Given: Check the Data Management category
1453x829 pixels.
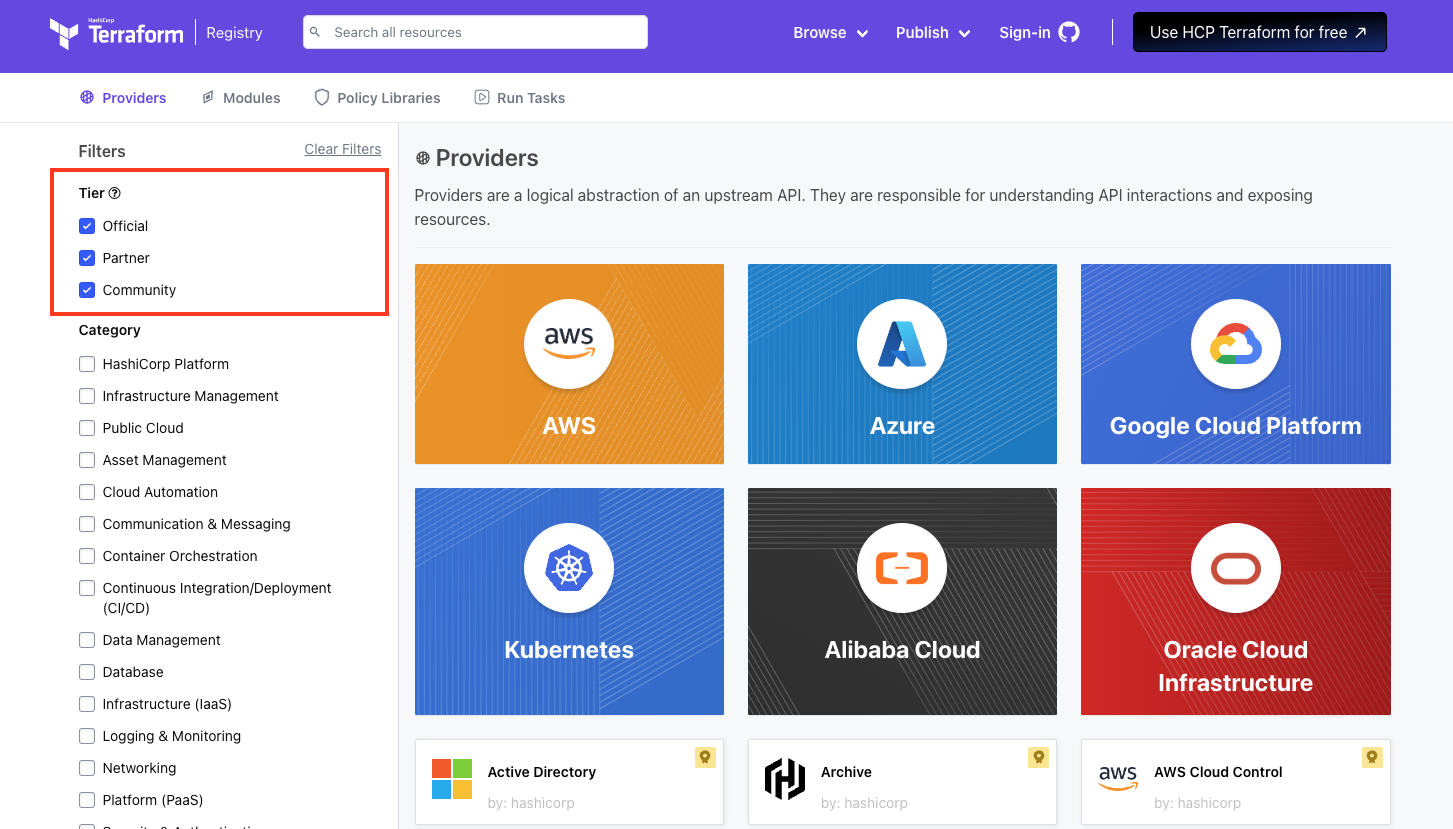Looking at the screenshot, I should [87, 640].
